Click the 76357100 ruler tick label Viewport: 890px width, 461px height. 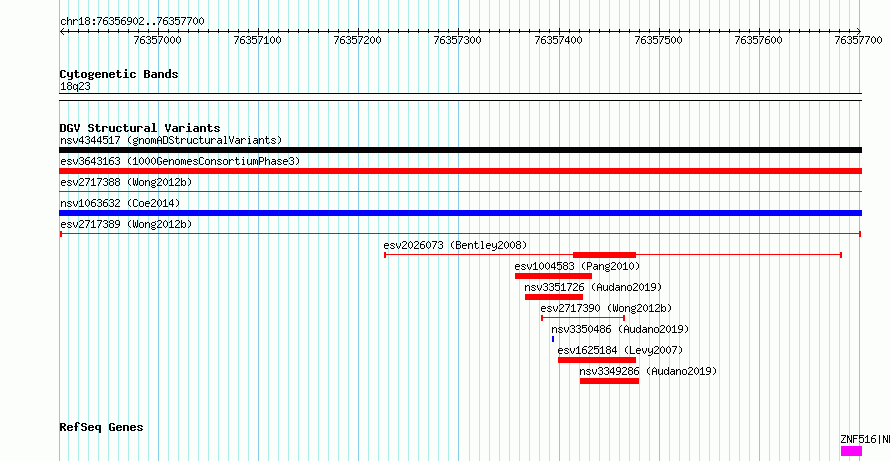(258, 40)
